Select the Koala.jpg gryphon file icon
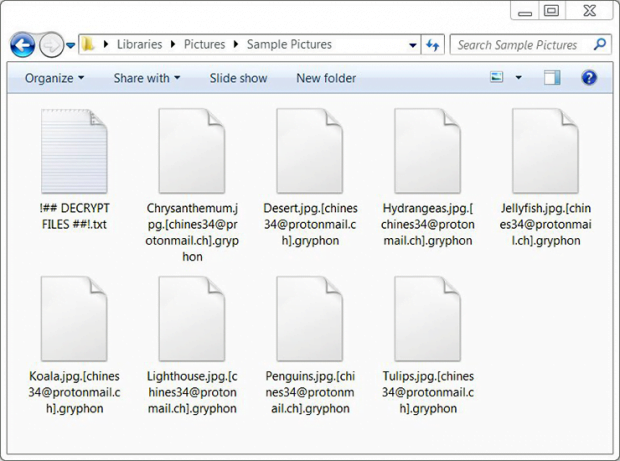The height and width of the screenshot is (461, 620). coord(74,319)
